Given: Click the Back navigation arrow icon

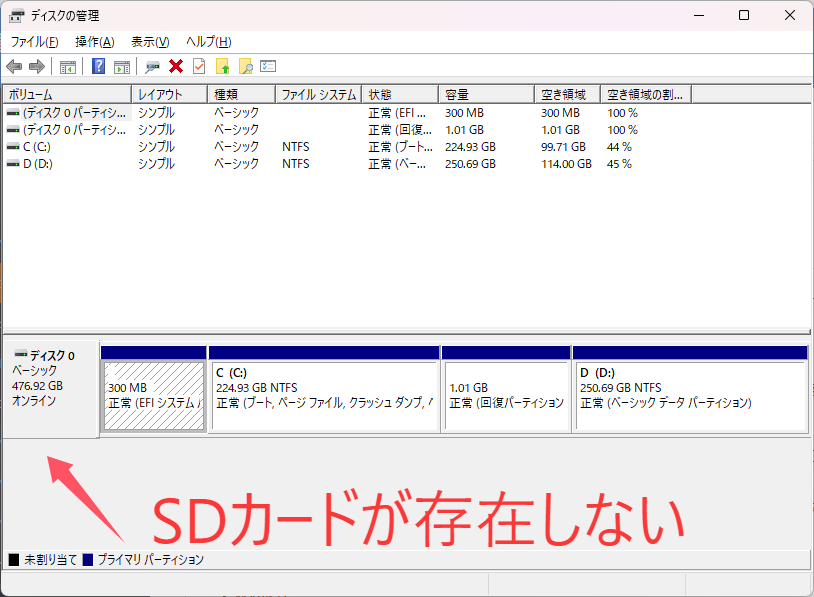Looking at the screenshot, I should [13, 66].
